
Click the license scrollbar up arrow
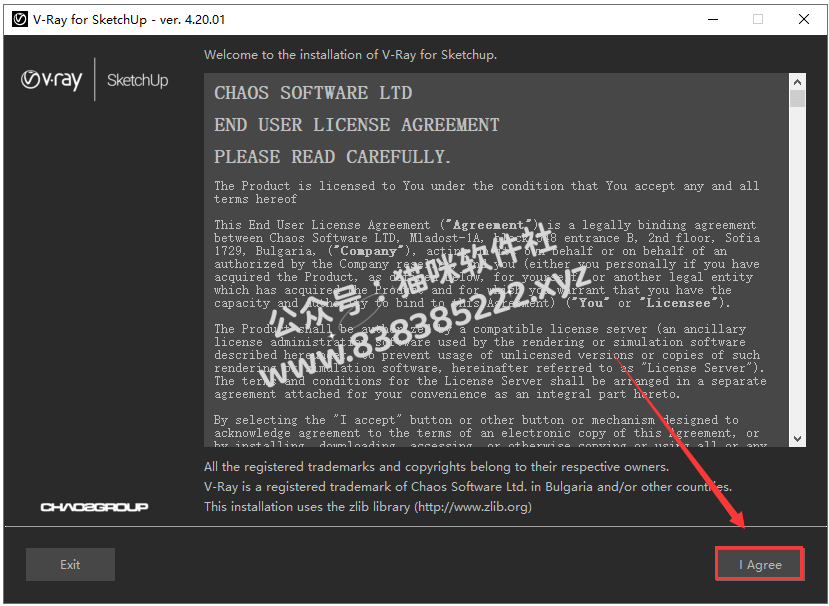[x=797, y=82]
